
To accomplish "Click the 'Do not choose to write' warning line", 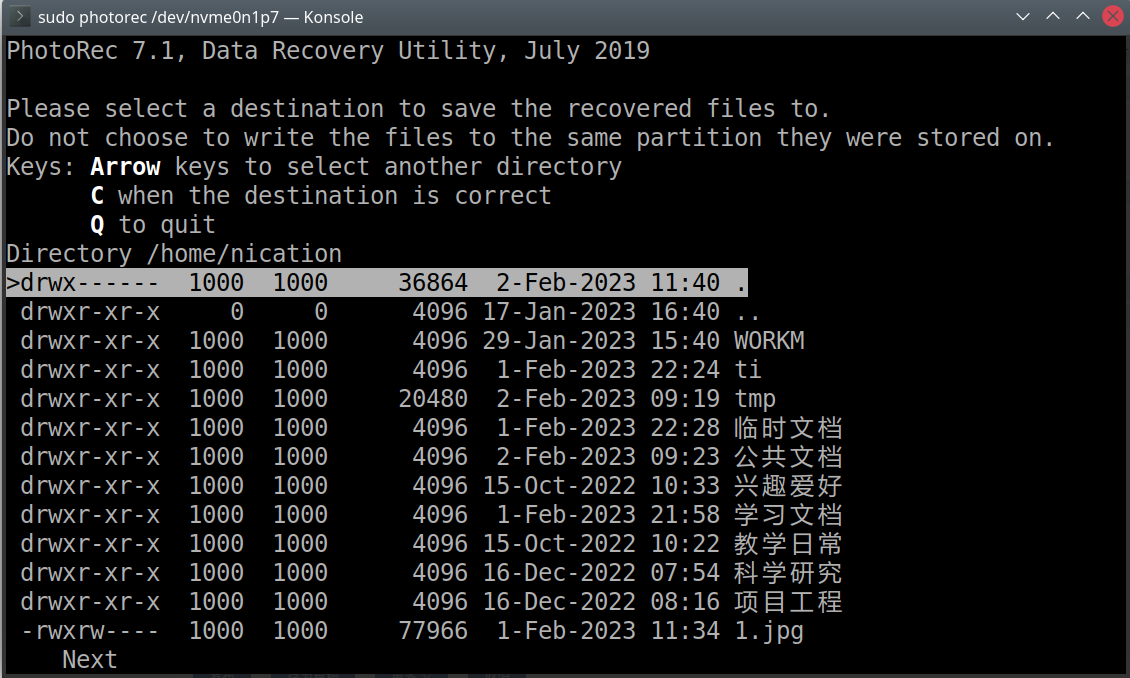I will pyautogui.click(x=530, y=138).
